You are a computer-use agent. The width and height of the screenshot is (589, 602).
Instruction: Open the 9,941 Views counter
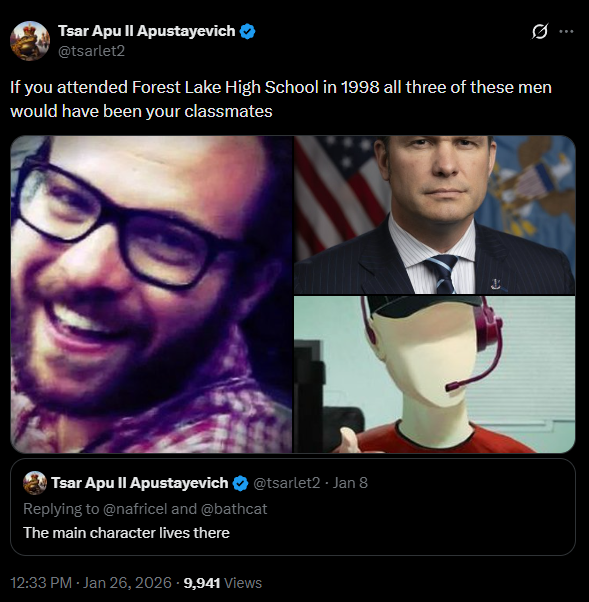[x=223, y=583]
